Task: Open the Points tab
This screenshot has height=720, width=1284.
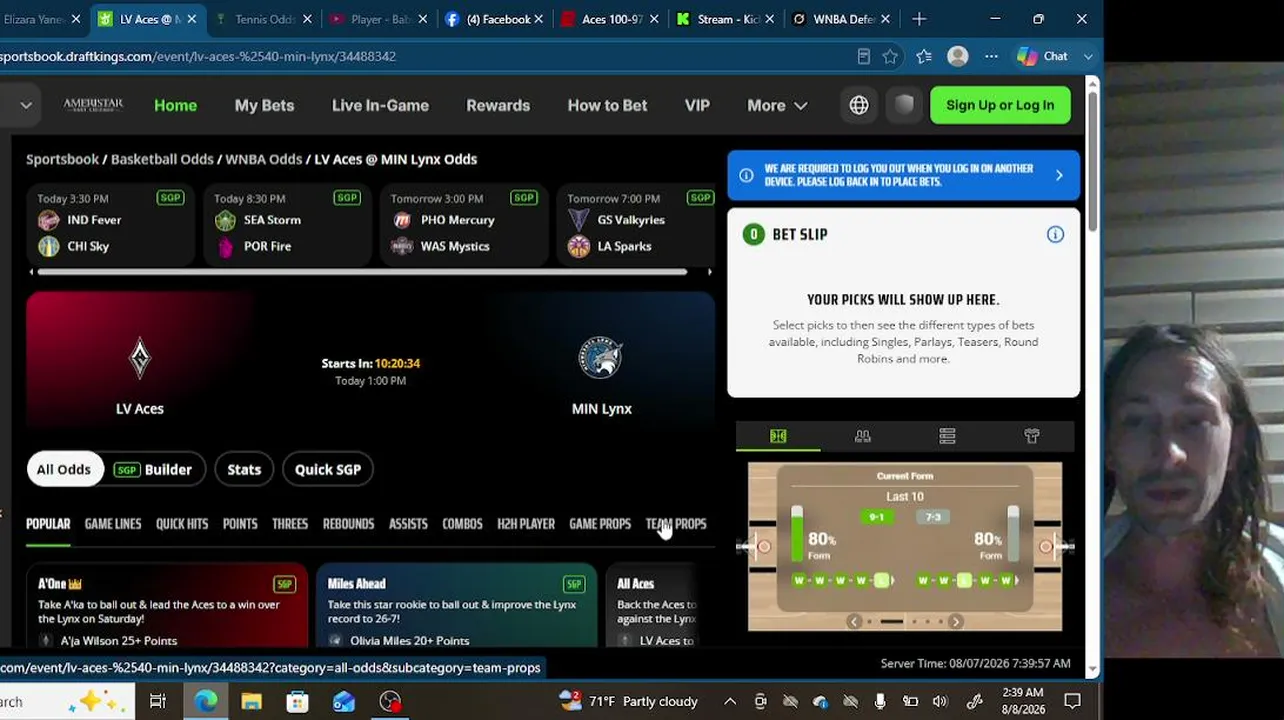Action: coord(240,524)
